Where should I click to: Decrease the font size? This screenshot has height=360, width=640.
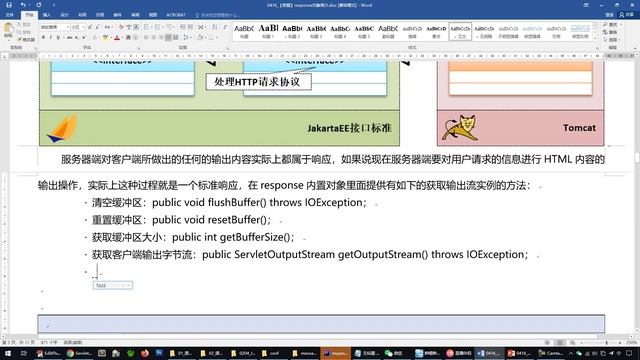tap(97, 27)
